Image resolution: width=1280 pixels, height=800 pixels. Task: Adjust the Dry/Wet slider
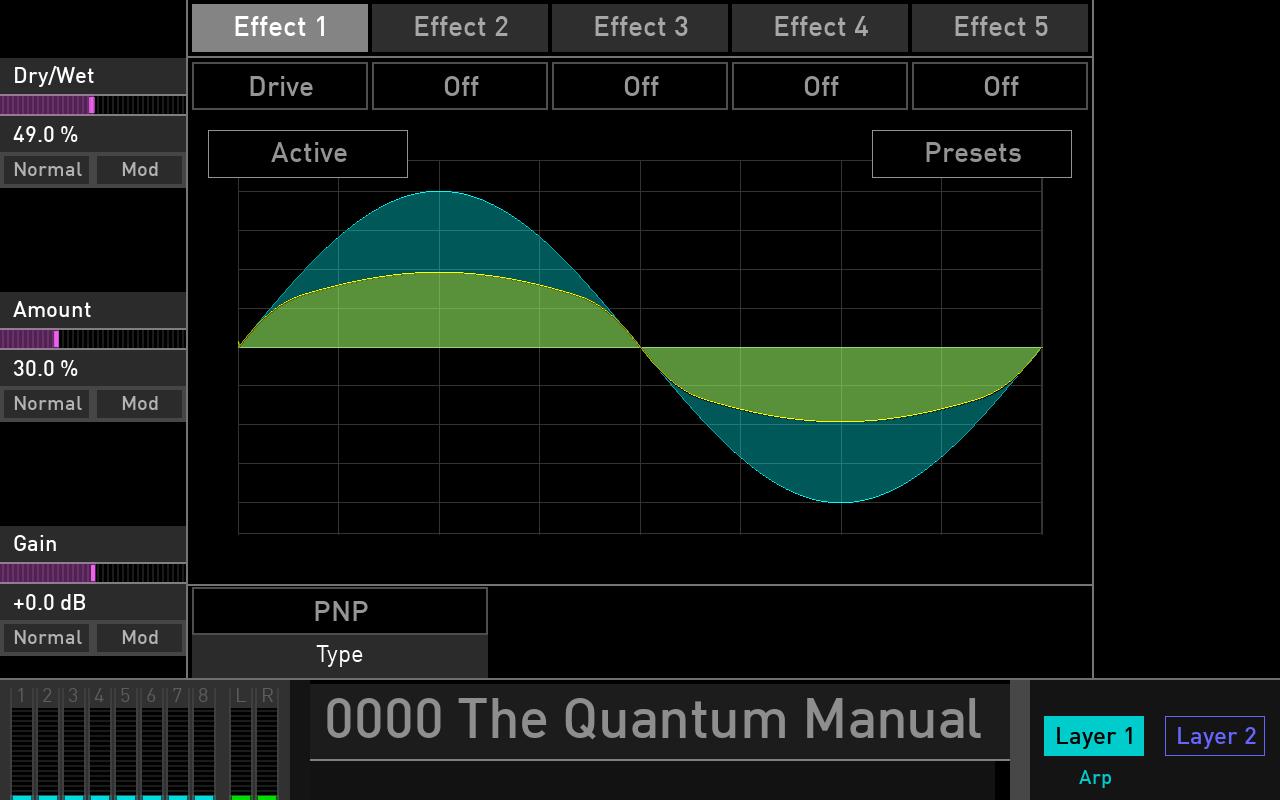pyautogui.click(x=93, y=105)
